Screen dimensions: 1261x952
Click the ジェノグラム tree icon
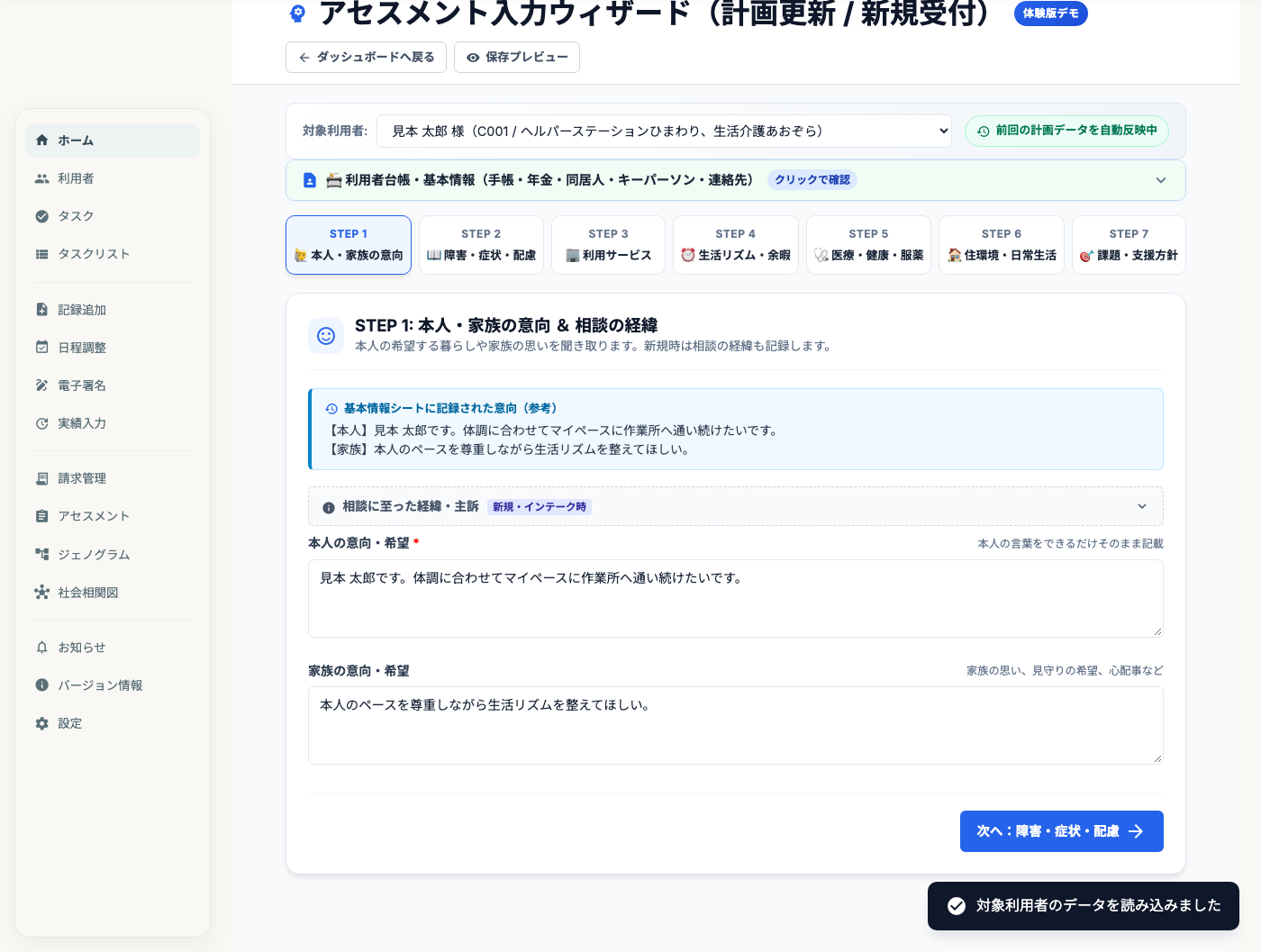coord(41,555)
